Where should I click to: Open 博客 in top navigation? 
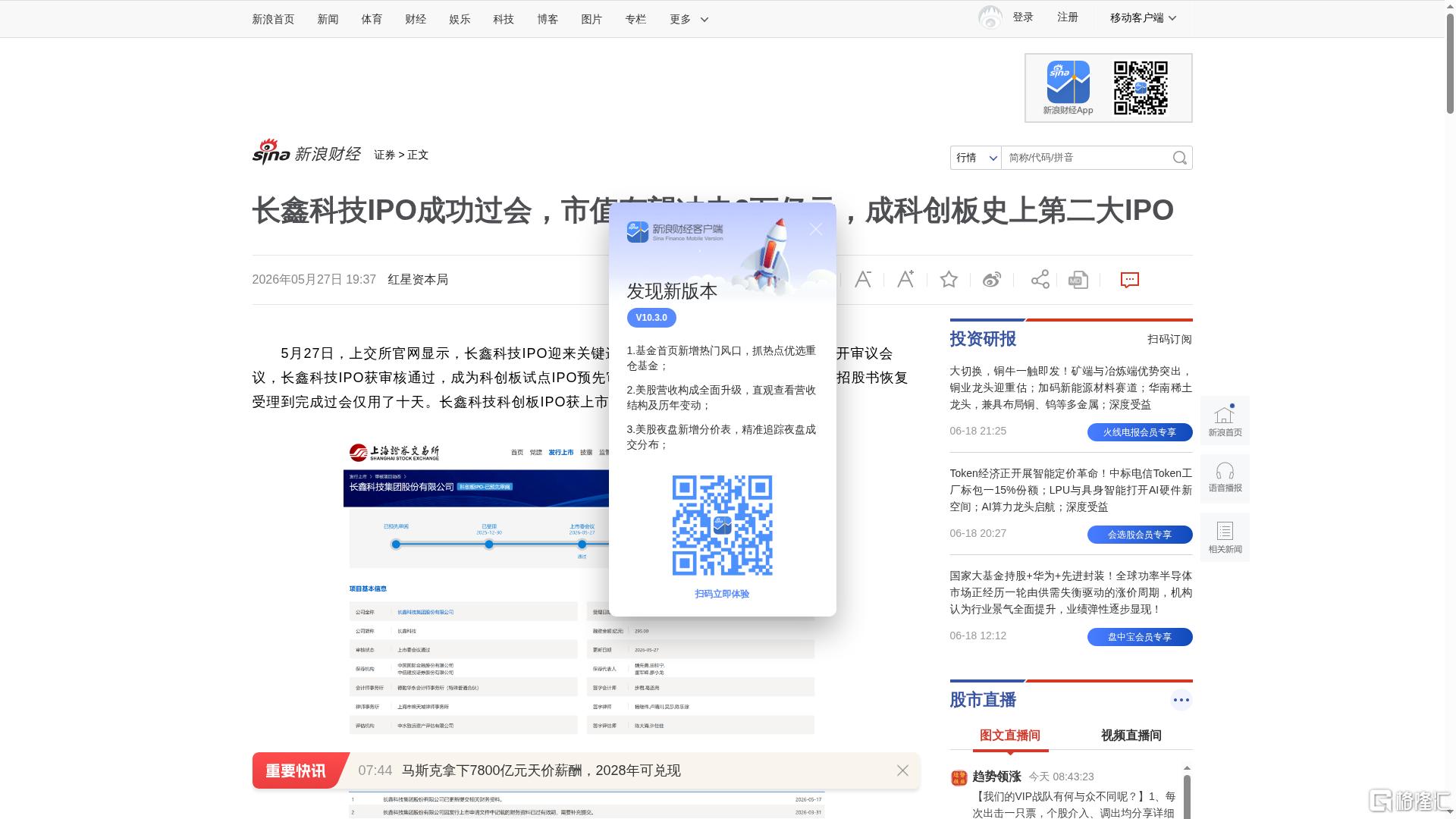point(548,19)
